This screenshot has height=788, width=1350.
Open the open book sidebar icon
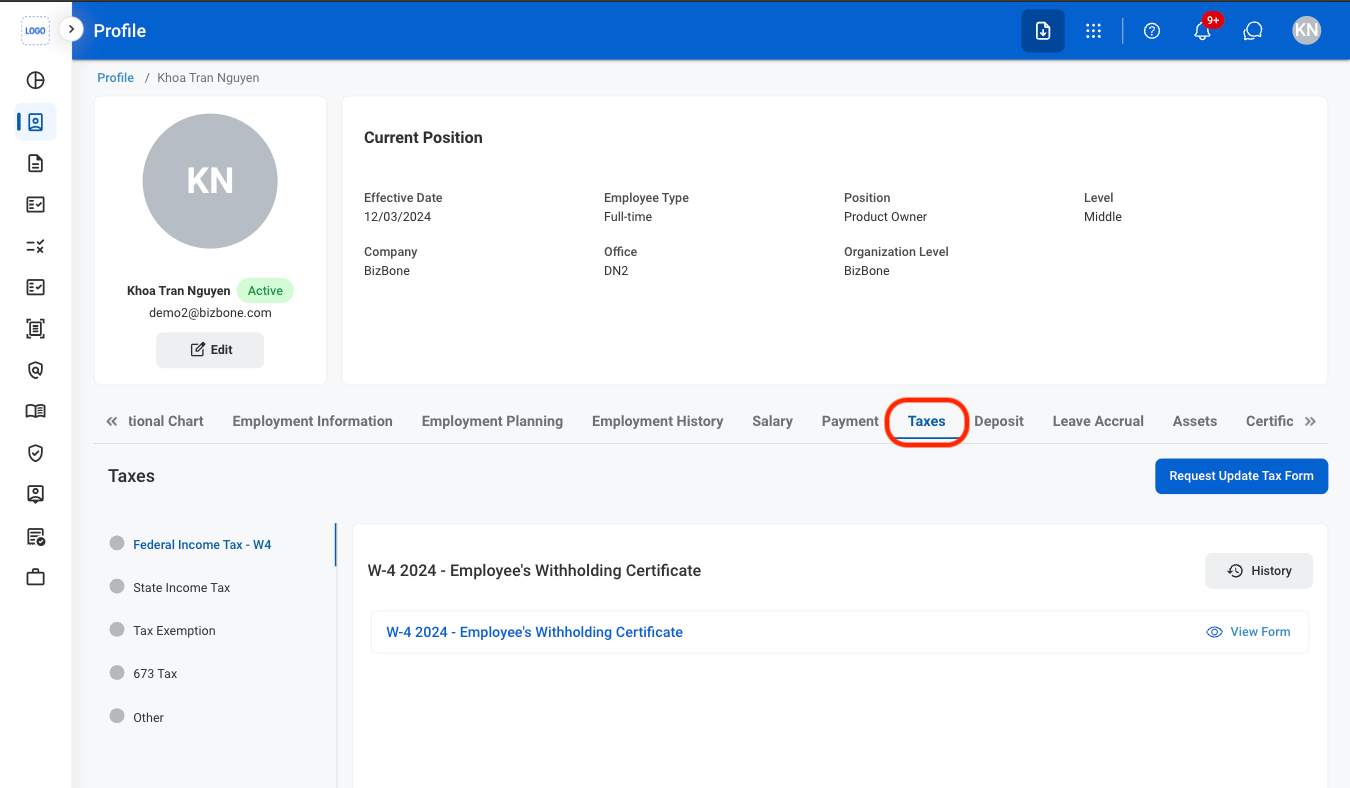[35, 411]
